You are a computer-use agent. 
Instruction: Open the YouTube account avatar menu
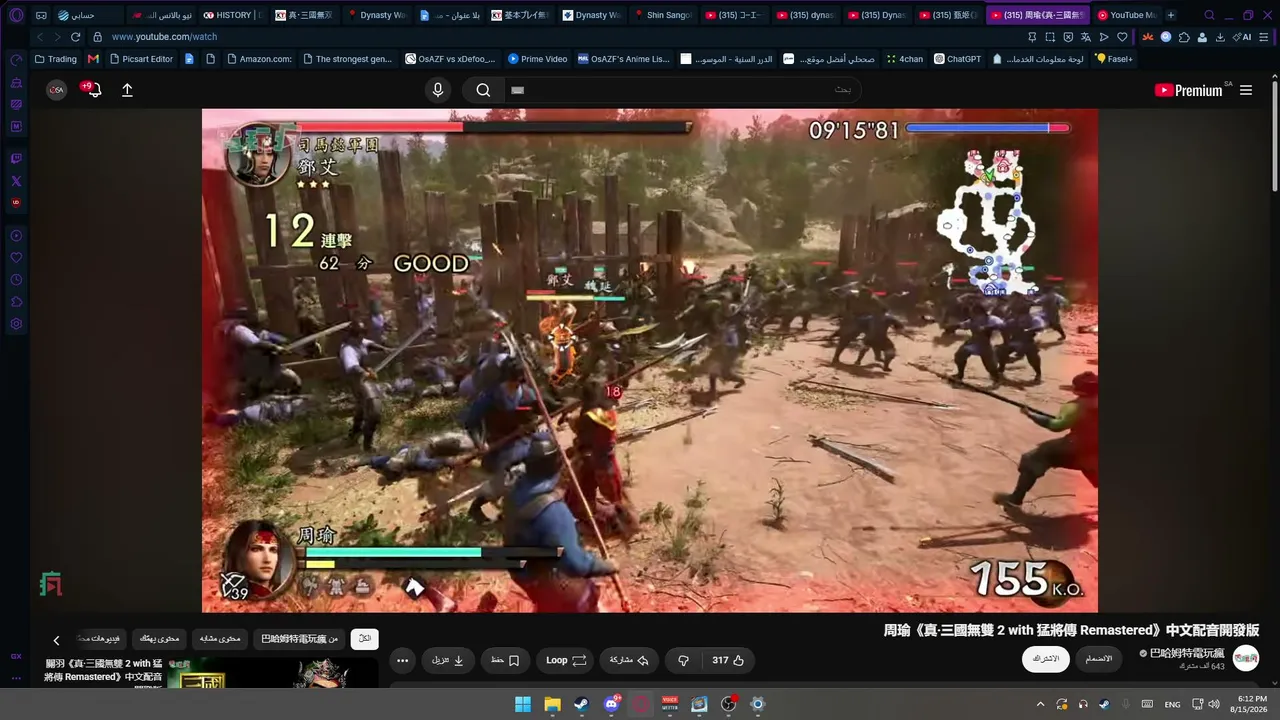tap(57, 90)
